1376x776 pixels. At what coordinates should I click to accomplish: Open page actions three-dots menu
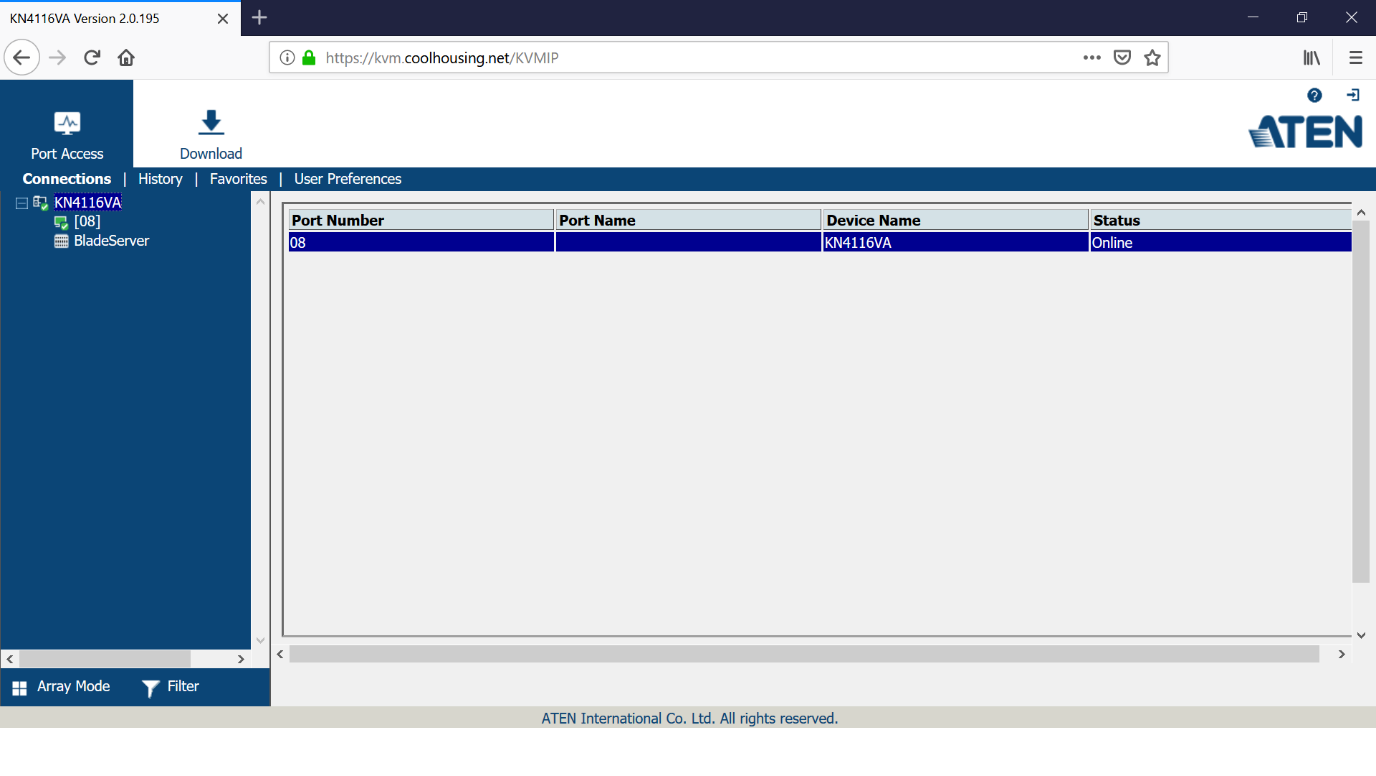tap(1092, 58)
